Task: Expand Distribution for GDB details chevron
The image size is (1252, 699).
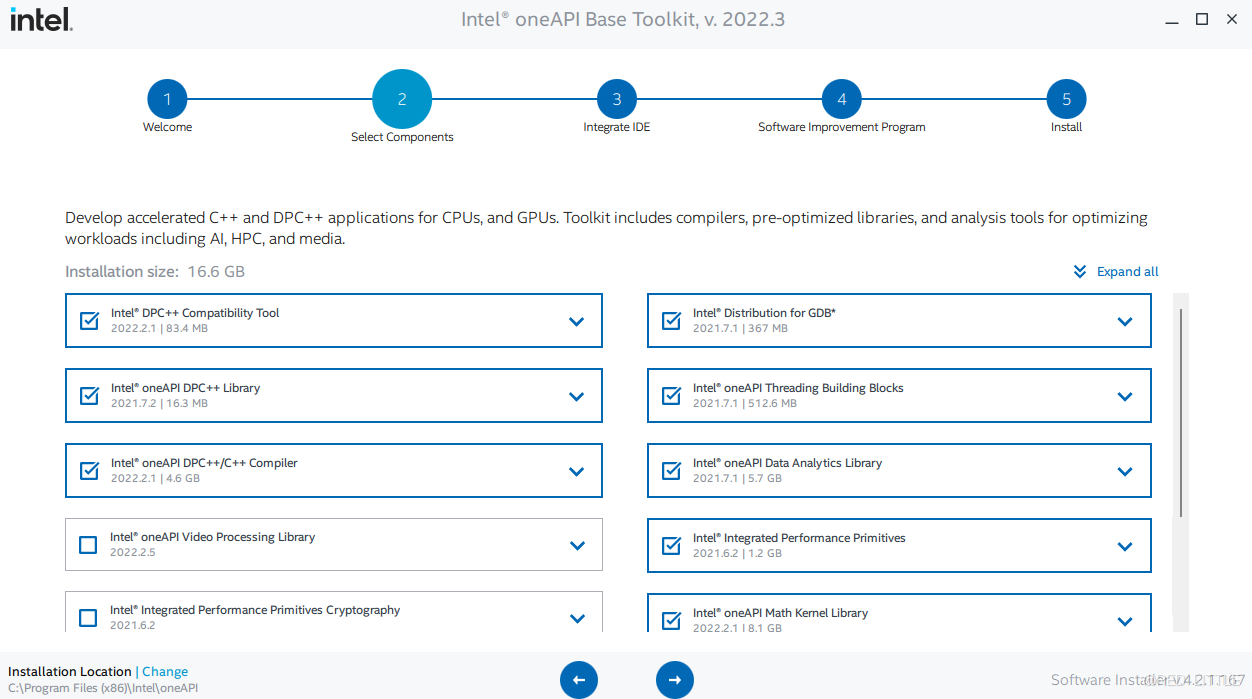Action: tap(1125, 321)
